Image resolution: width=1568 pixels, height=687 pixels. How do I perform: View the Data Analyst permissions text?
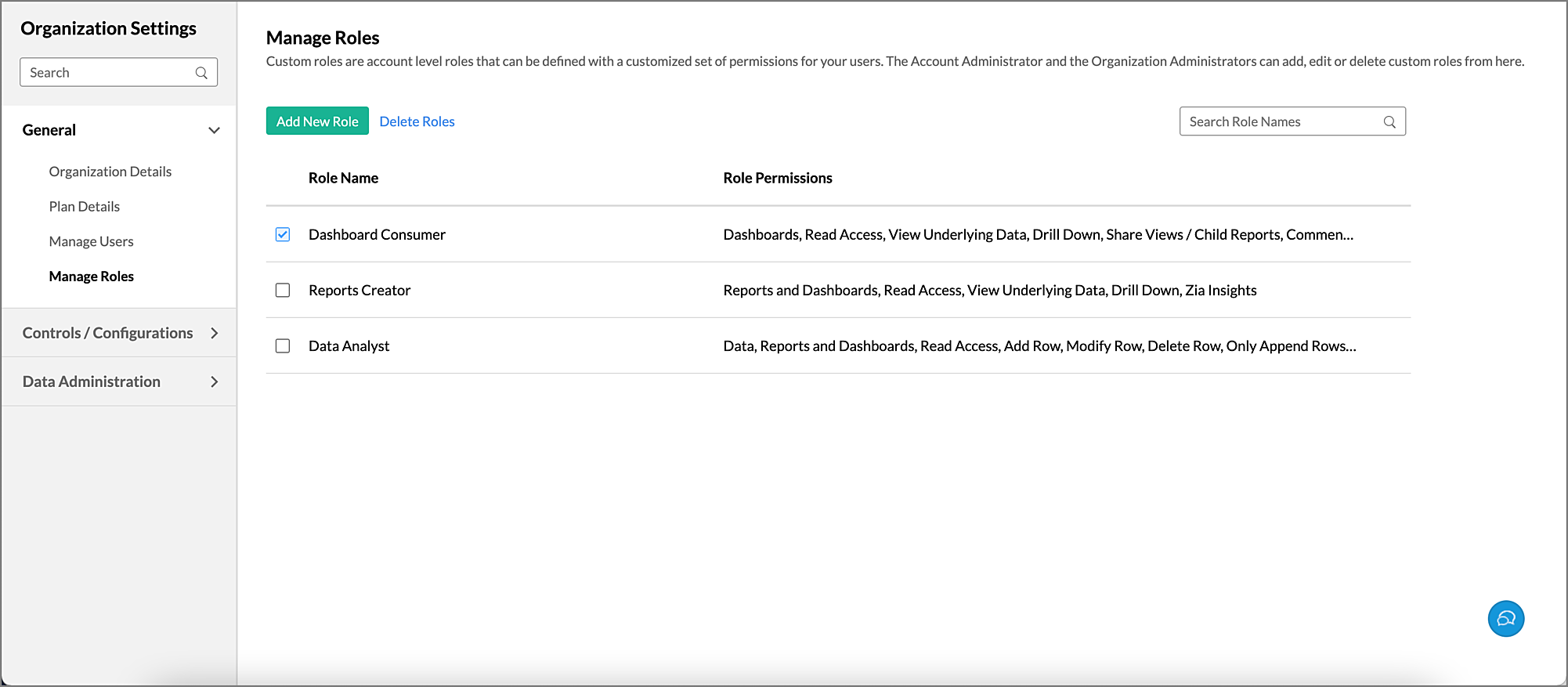(1039, 345)
